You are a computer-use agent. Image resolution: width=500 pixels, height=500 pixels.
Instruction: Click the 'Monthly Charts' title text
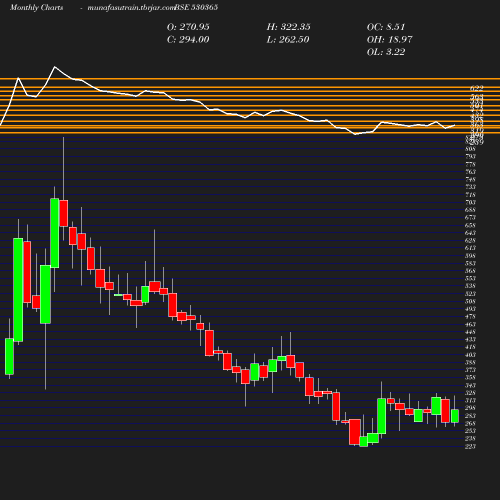click(x=36, y=8)
